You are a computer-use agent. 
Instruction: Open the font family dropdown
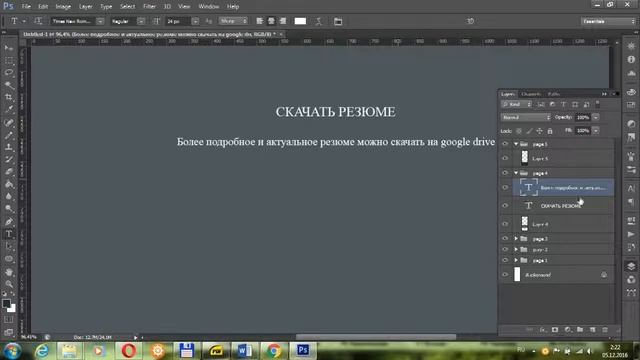(100, 21)
